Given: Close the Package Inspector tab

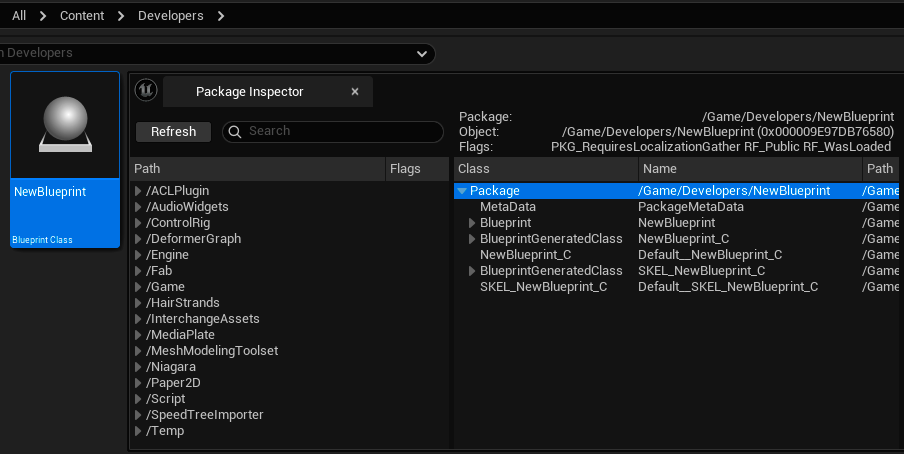Looking at the screenshot, I should (355, 92).
